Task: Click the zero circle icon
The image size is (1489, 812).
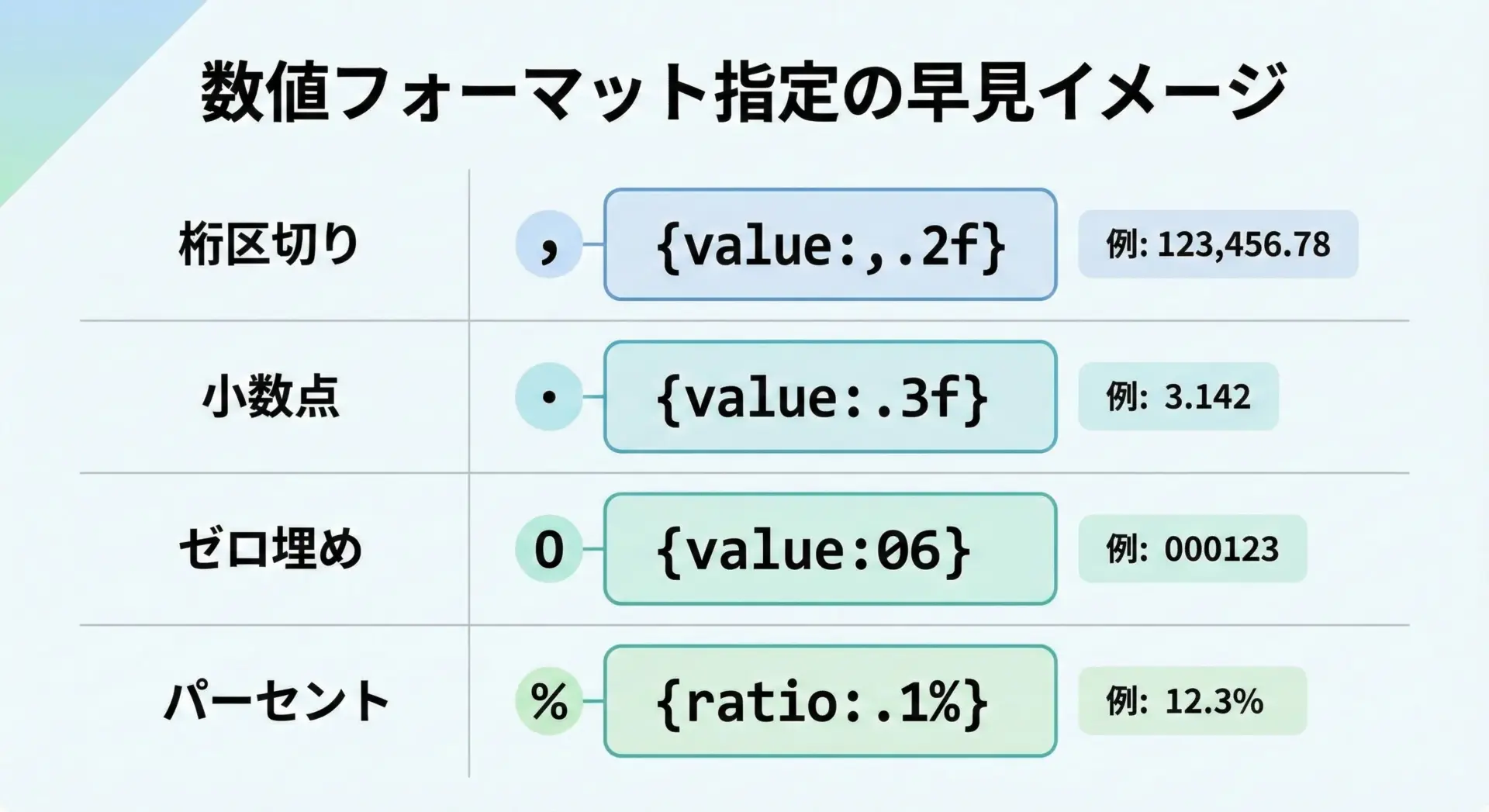Action: tap(549, 549)
